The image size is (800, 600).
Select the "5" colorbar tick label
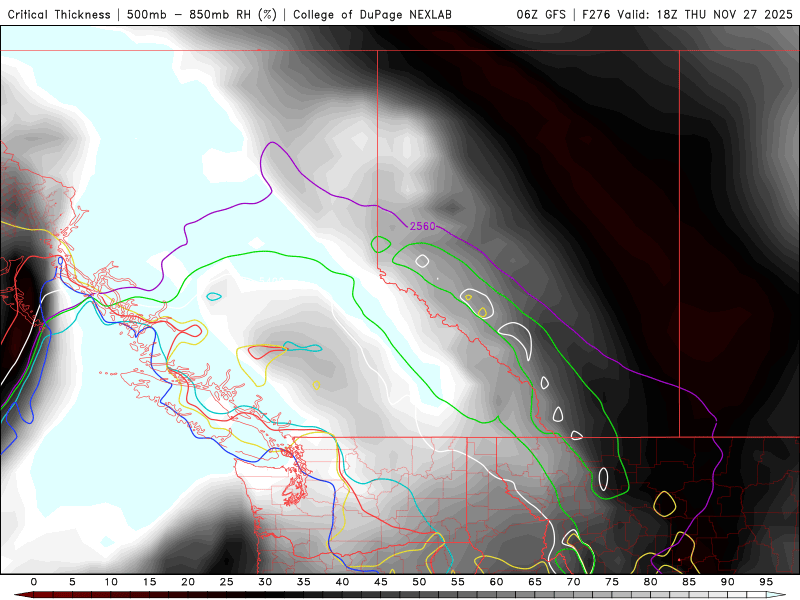tap(72, 582)
